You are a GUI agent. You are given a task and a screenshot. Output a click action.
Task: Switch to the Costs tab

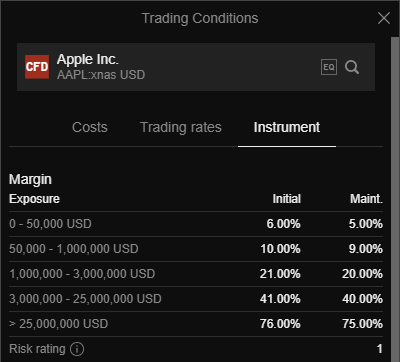coord(90,127)
